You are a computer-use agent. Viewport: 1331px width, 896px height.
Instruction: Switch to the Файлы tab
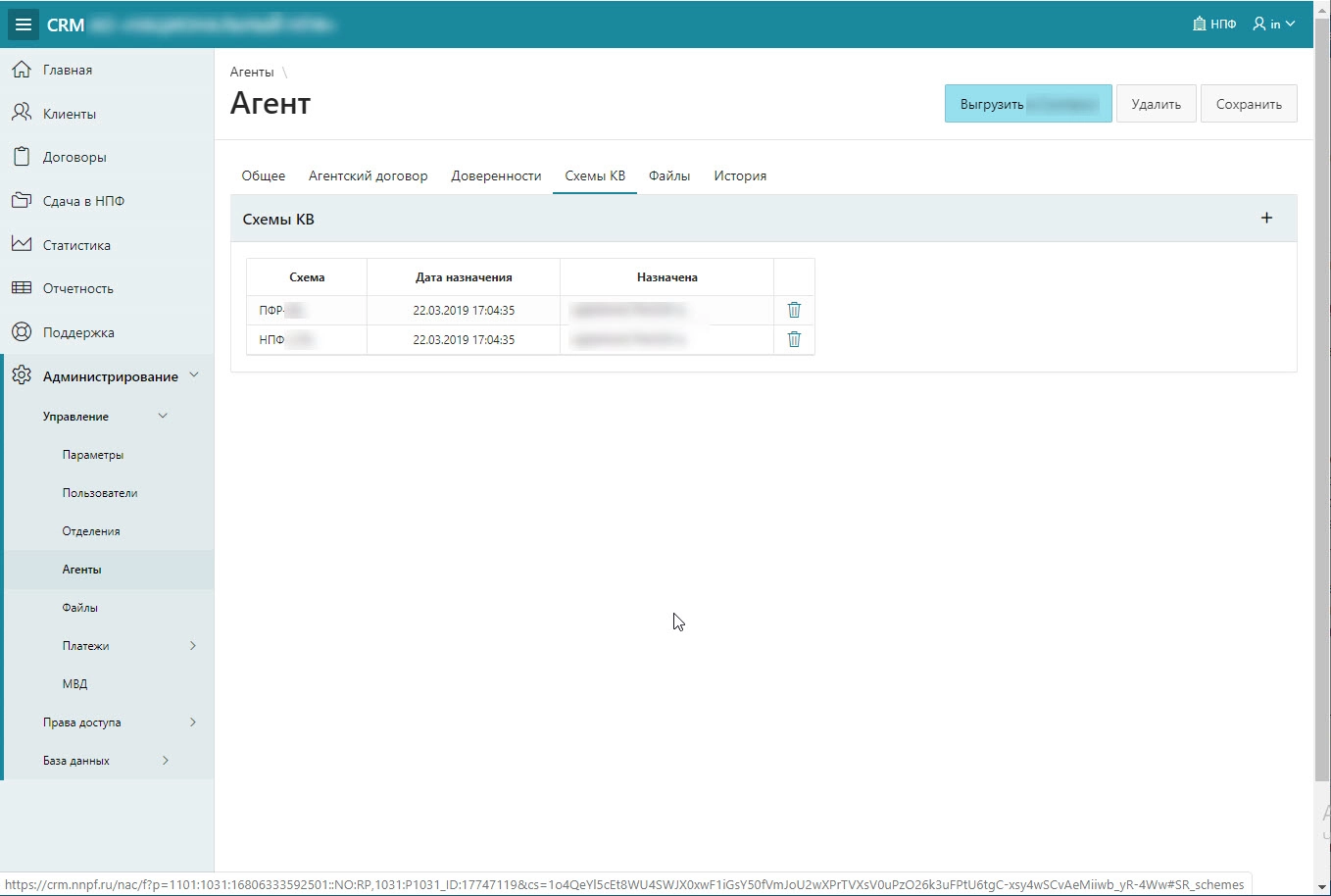pyautogui.click(x=669, y=175)
